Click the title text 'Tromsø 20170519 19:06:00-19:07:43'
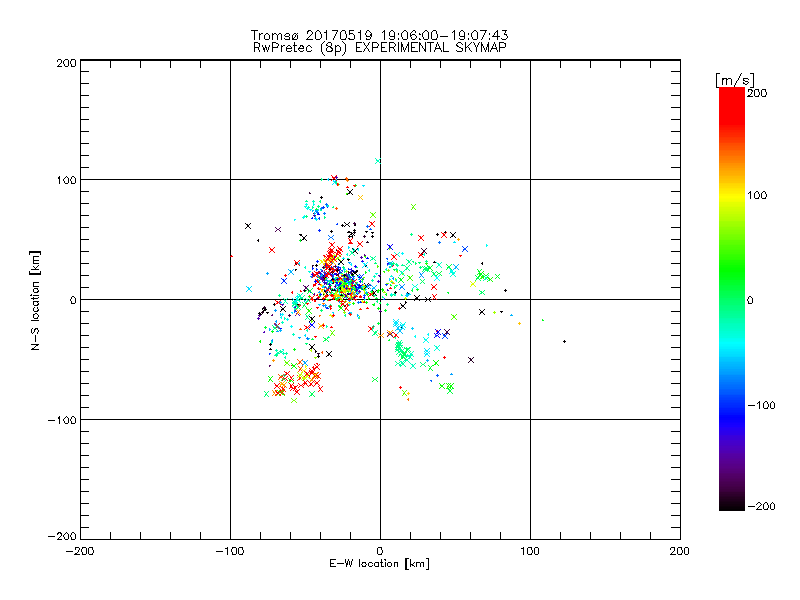Image resolution: width=800 pixels, height=600 pixels. coord(380,35)
